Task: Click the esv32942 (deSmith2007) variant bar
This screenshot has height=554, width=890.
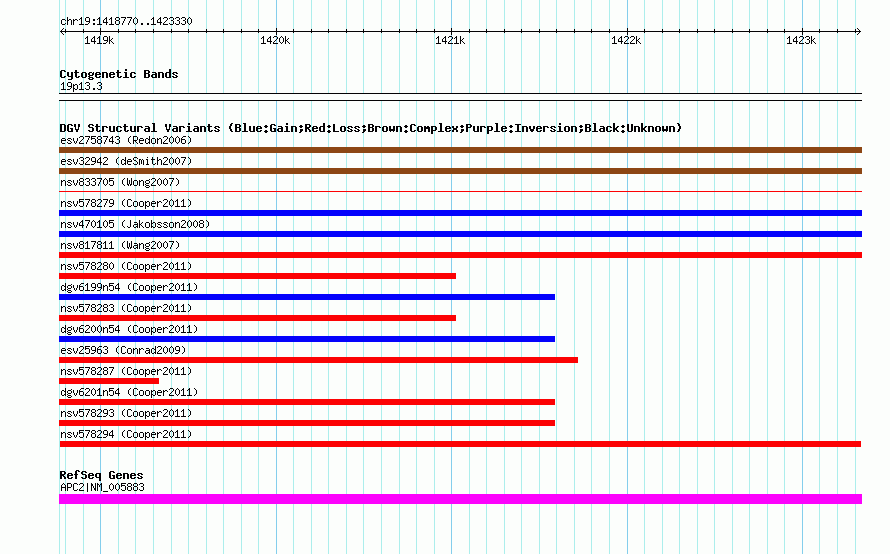Action: click(460, 171)
